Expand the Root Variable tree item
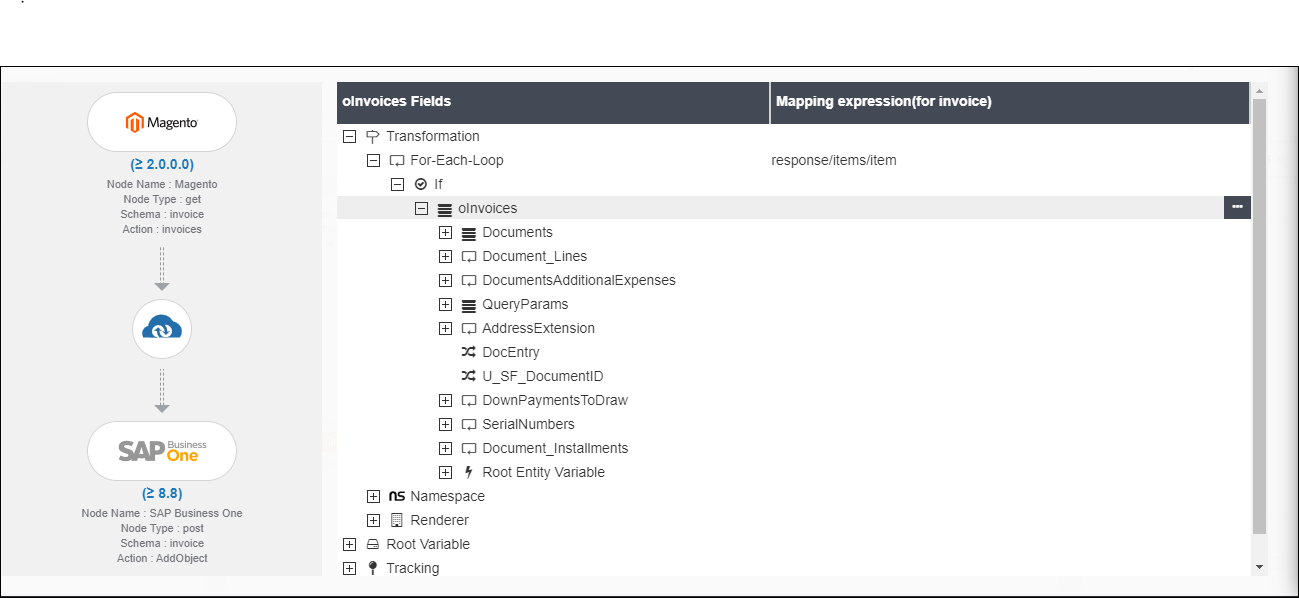Screen dimensions: 1299x598 (x=349, y=544)
